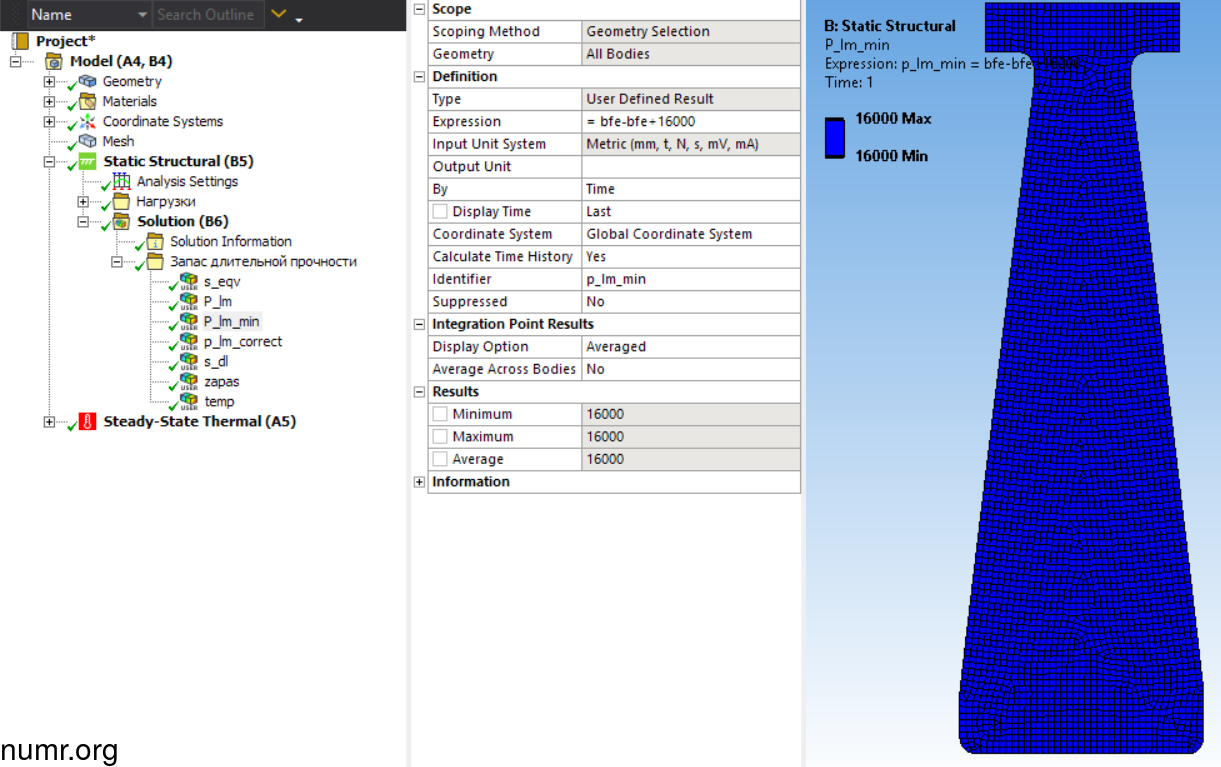
Task: Toggle the Minimum result checkbox
Action: coord(440,414)
